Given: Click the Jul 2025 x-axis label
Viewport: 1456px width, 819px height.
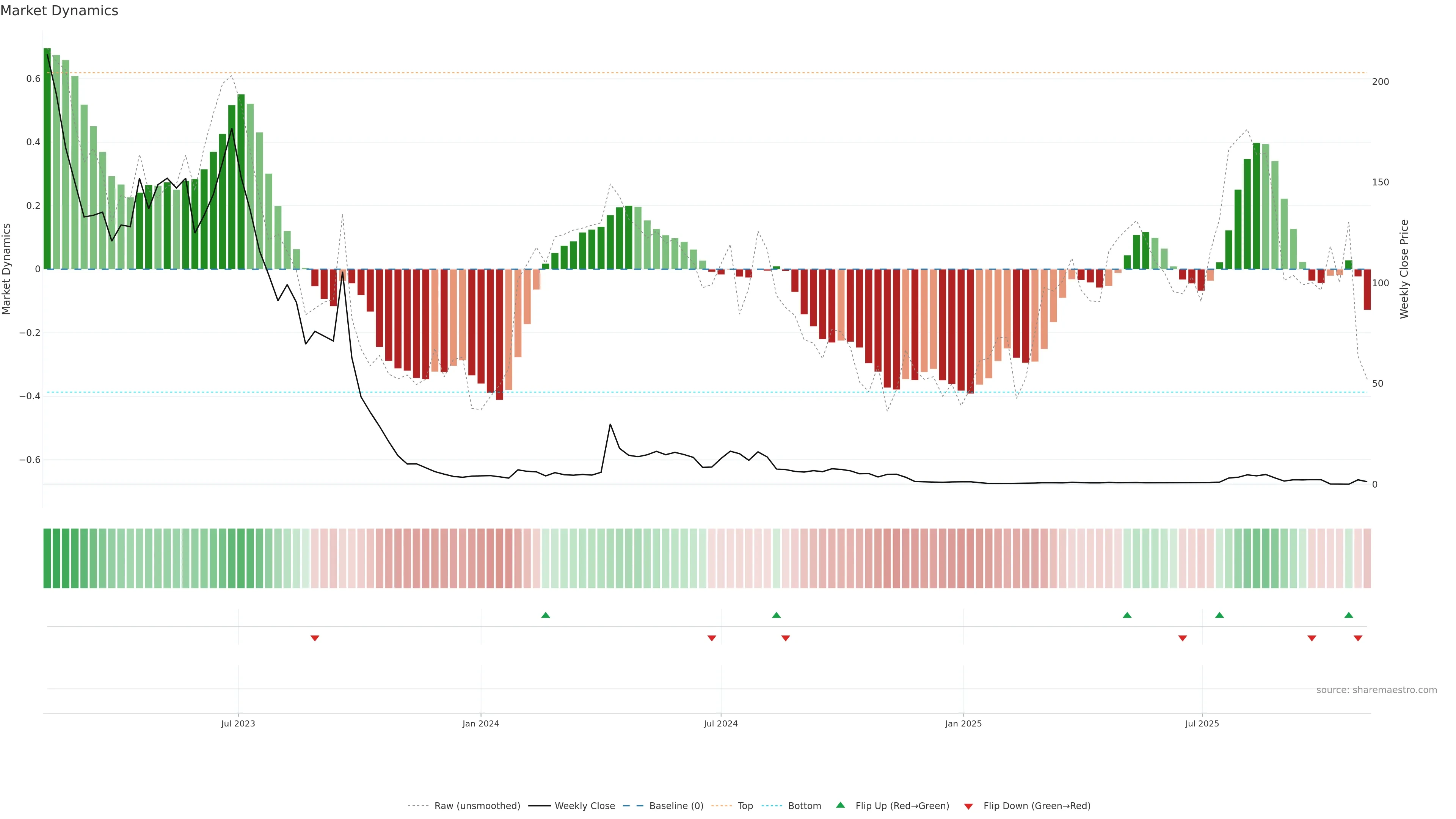Looking at the screenshot, I should pos(1202,723).
